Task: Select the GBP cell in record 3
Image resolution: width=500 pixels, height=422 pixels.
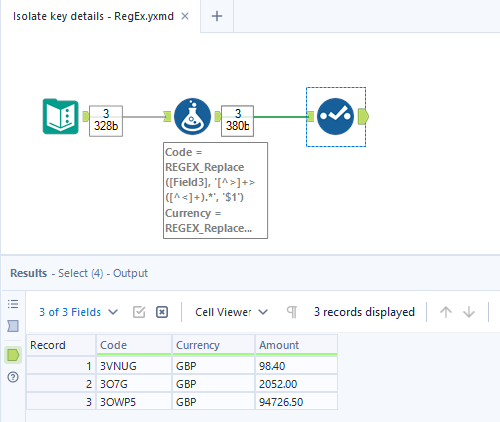Action: 213,402
